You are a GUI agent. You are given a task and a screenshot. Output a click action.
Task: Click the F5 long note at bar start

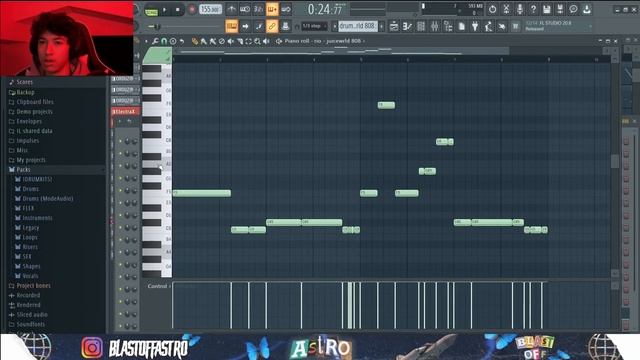(202, 193)
